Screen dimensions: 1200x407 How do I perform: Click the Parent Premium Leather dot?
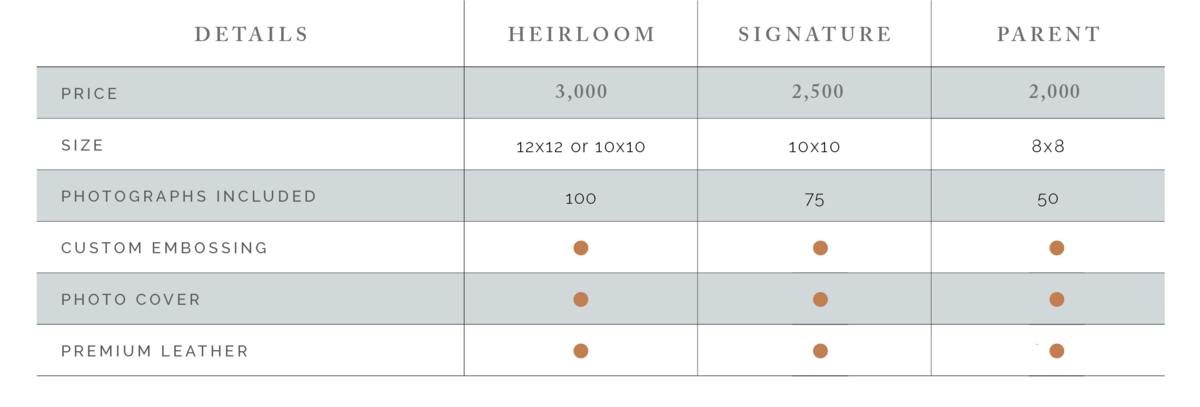coord(1057,351)
